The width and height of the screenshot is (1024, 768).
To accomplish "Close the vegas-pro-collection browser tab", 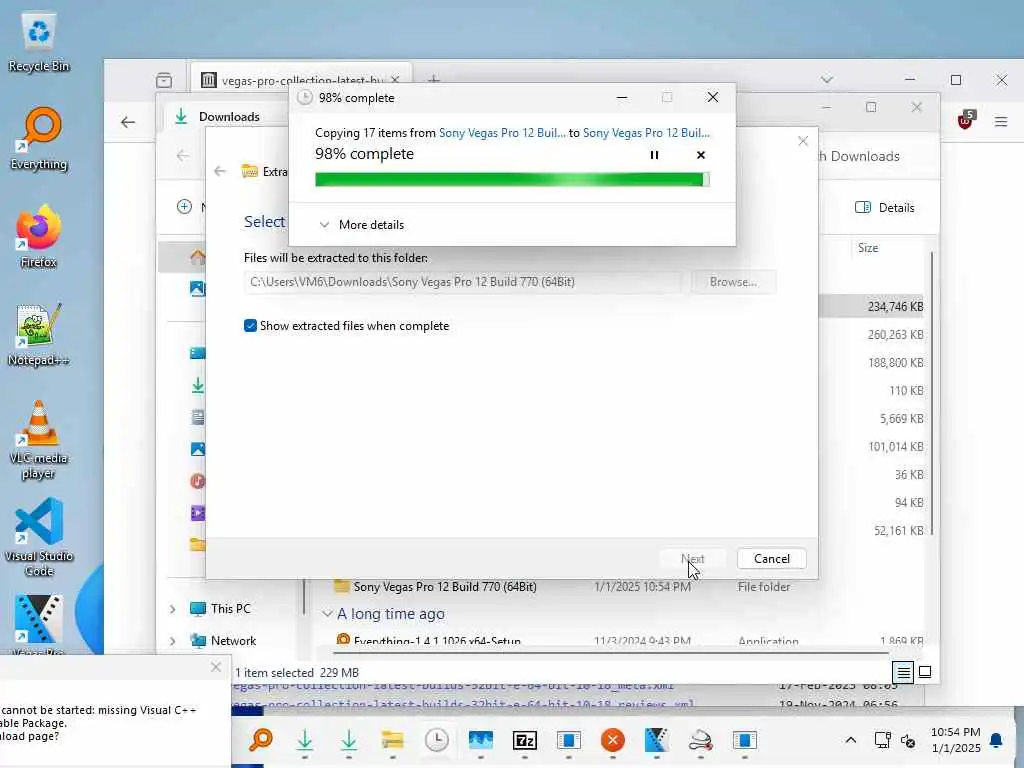I will [x=395, y=80].
